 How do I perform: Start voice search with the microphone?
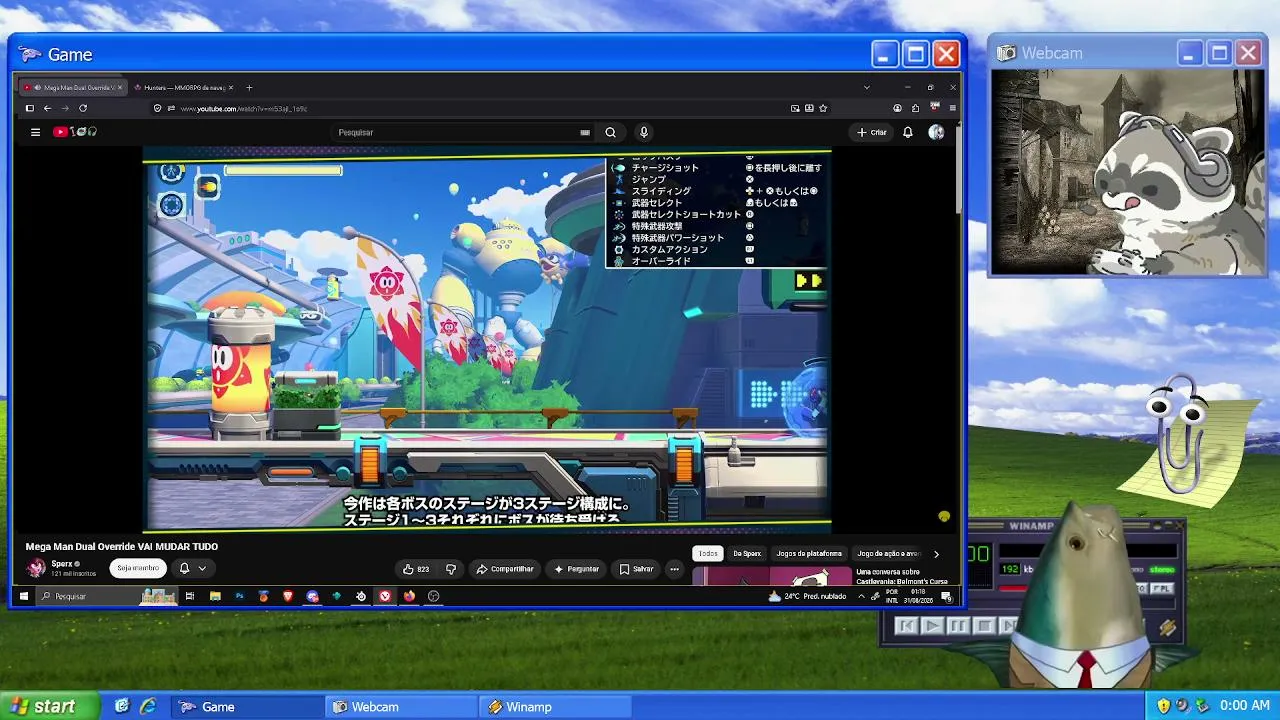644,132
